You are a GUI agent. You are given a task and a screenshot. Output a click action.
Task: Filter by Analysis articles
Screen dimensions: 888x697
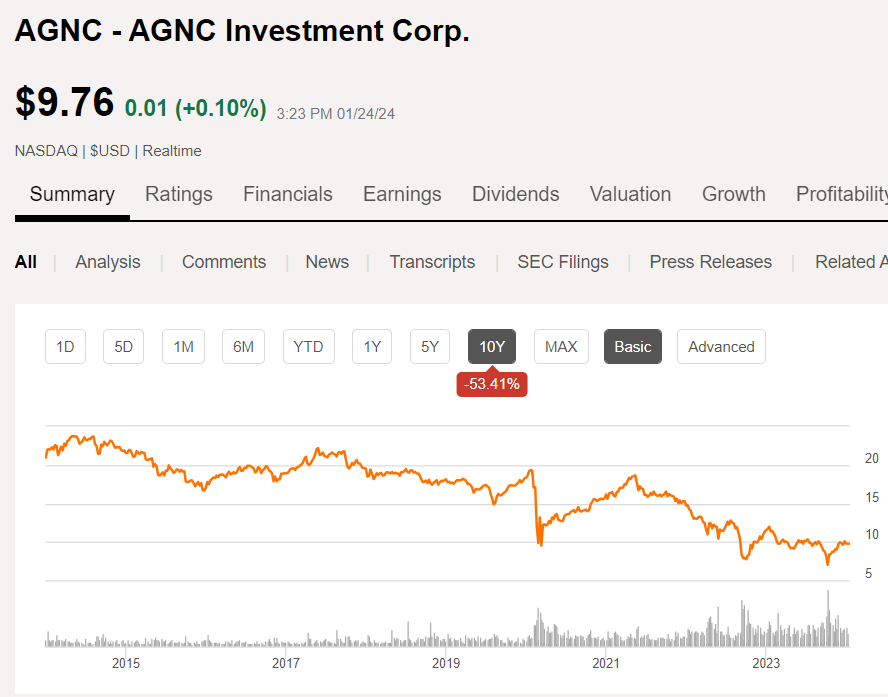click(x=108, y=262)
